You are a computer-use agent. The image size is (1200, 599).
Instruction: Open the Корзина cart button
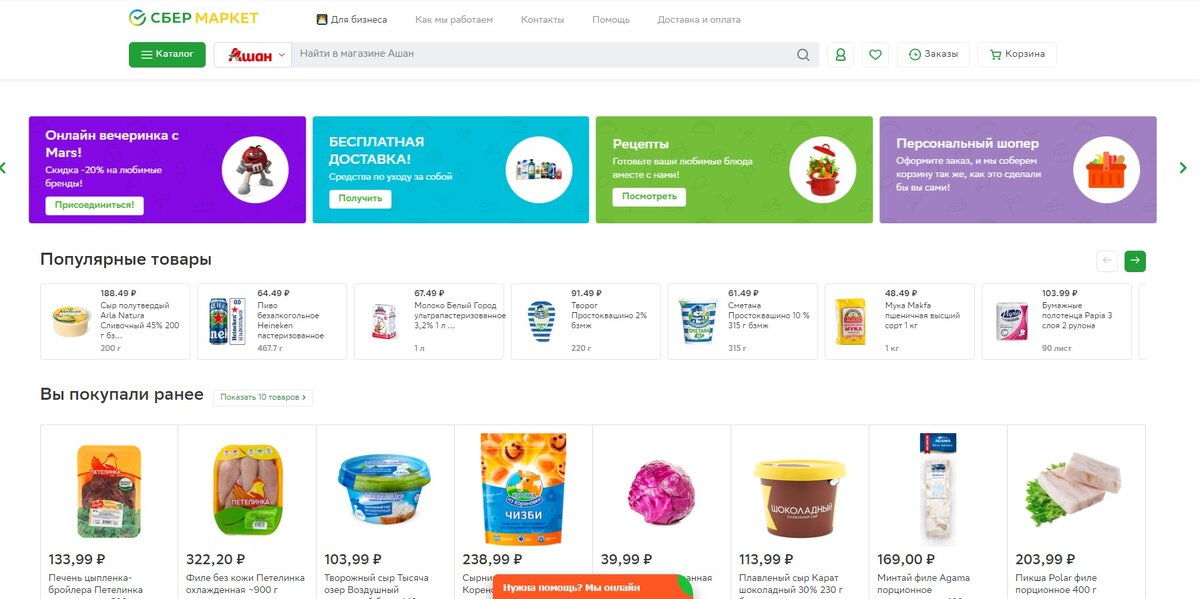pyautogui.click(x=1017, y=55)
